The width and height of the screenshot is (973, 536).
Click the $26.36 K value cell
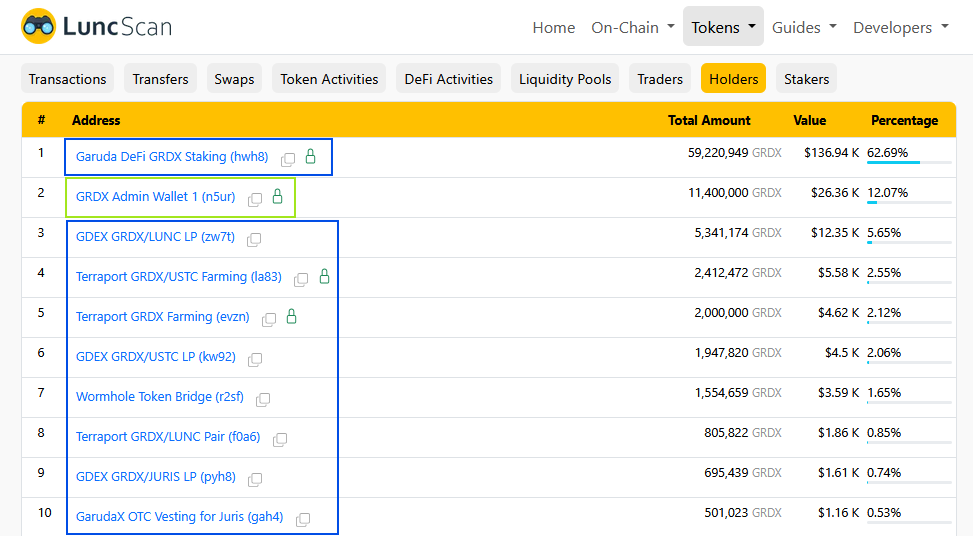click(x=835, y=193)
